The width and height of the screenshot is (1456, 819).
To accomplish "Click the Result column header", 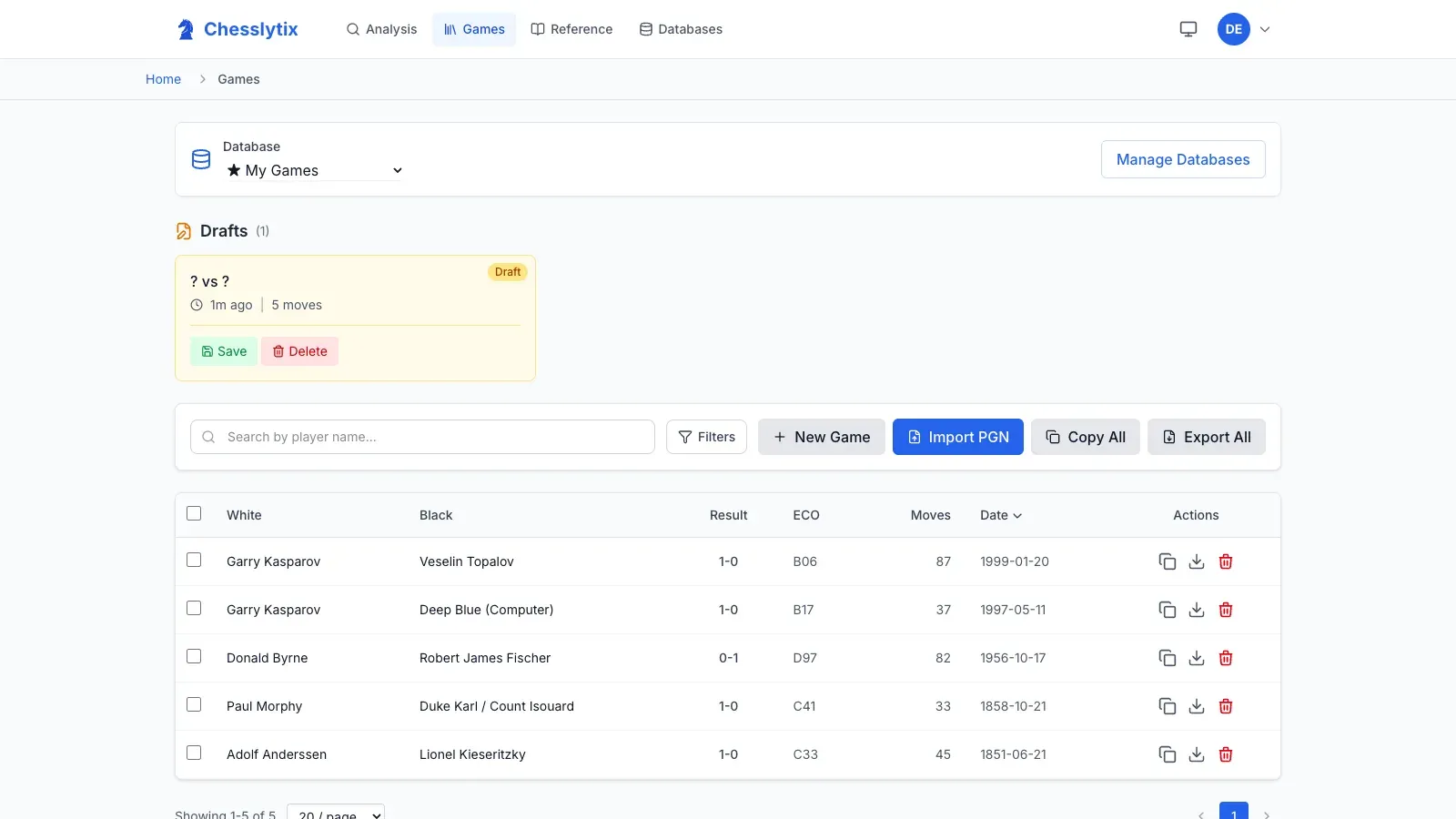I will pos(729,515).
